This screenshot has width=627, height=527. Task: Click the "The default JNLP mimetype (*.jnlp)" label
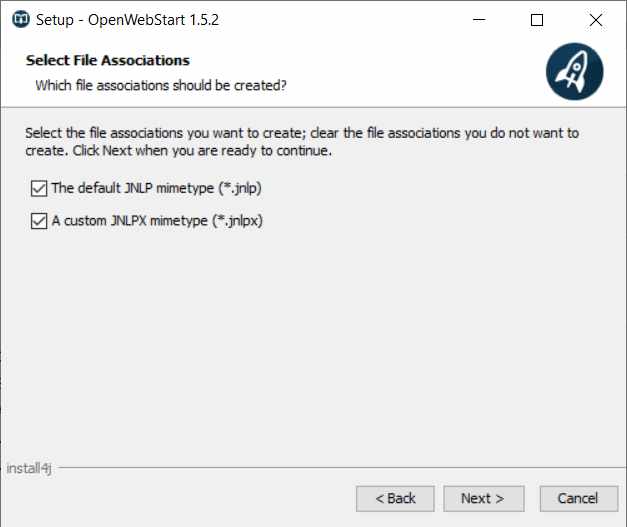pyautogui.click(x=156, y=188)
